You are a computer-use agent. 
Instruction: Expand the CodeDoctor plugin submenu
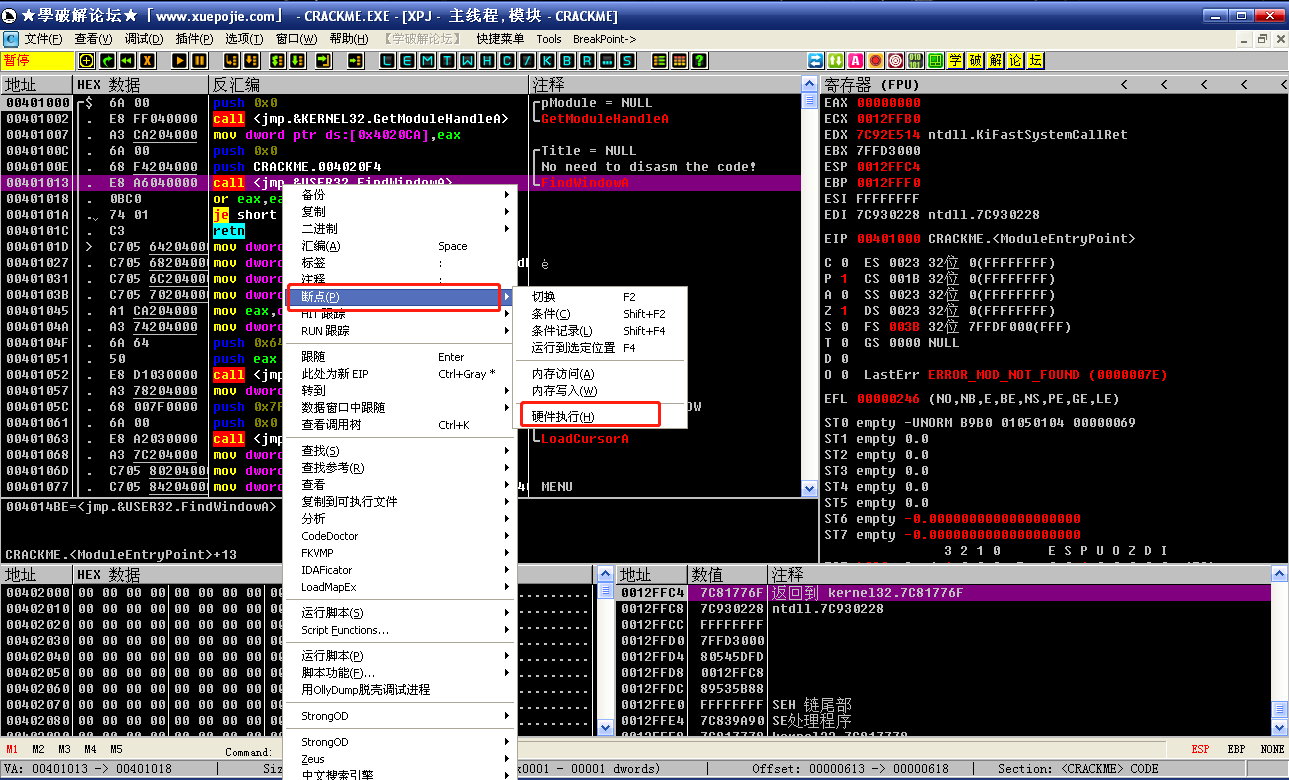pos(400,536)
